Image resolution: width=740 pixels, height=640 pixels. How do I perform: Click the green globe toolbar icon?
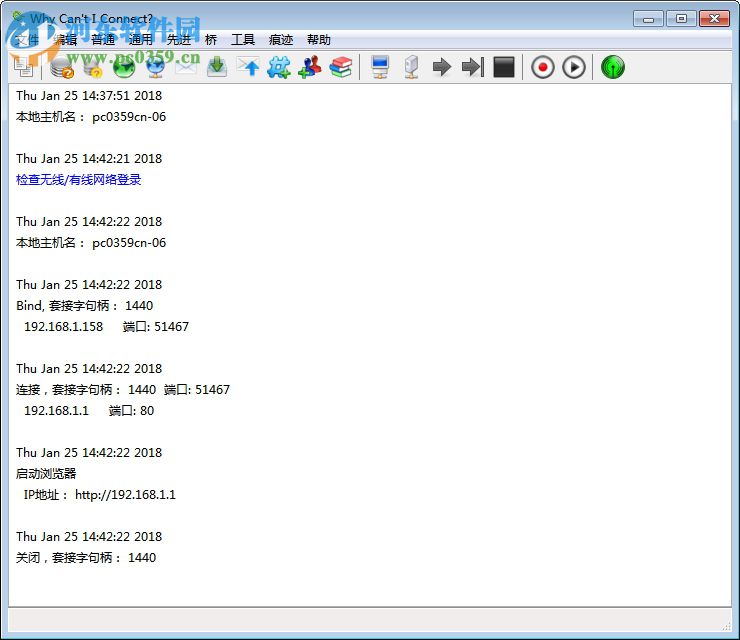[x=124, y=67]
